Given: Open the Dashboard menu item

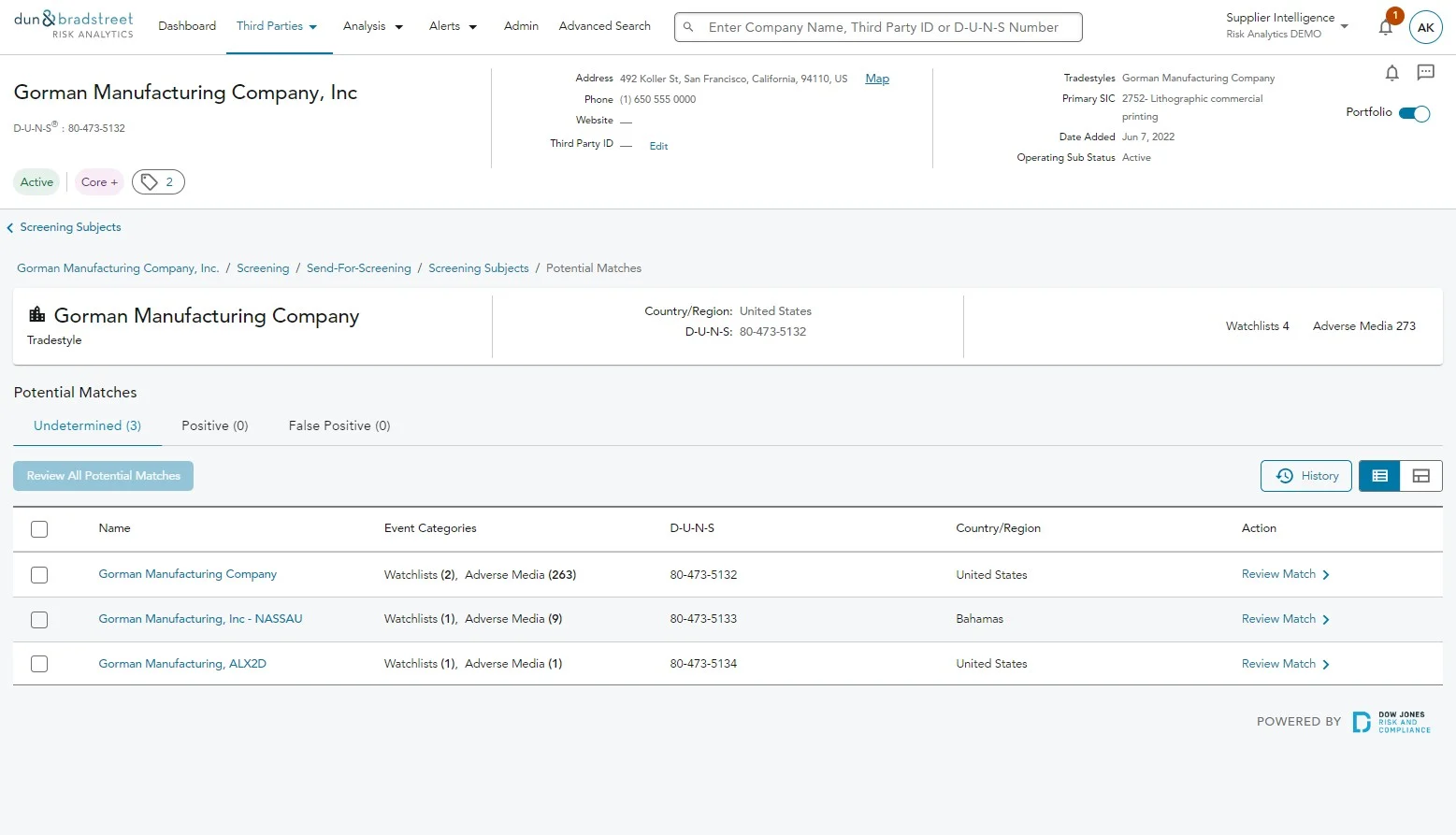Looking at the screenshot, I should pyautogui.click(x=187, y=26).
